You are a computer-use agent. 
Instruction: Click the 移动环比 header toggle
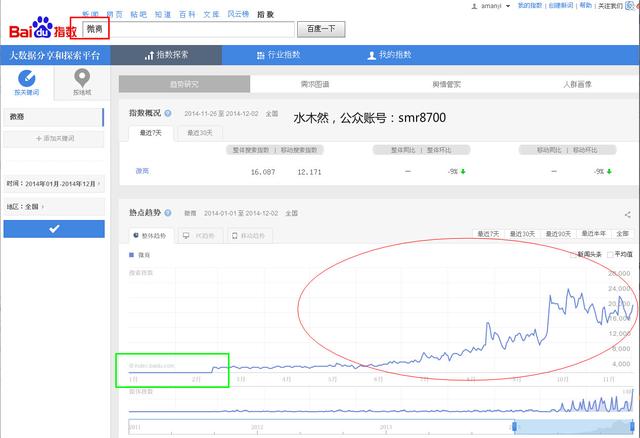coord(585,150)
